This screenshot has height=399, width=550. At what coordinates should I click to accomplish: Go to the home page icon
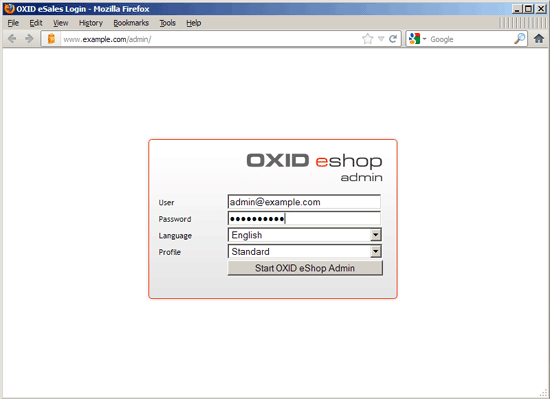[x=539, y=38]
